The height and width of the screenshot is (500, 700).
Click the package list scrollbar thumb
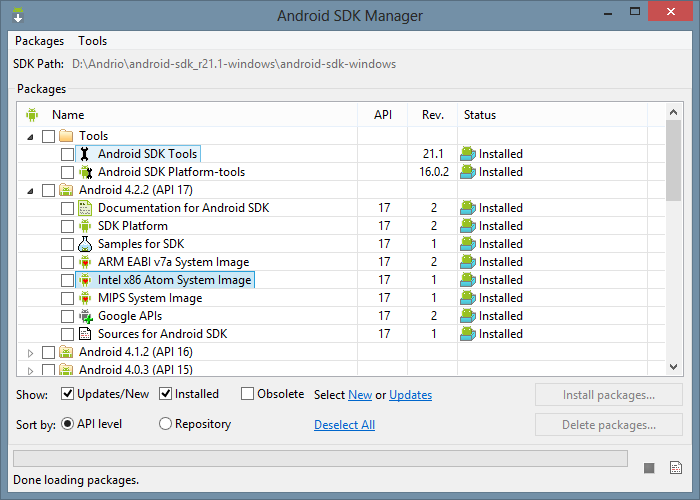[673, 161]
